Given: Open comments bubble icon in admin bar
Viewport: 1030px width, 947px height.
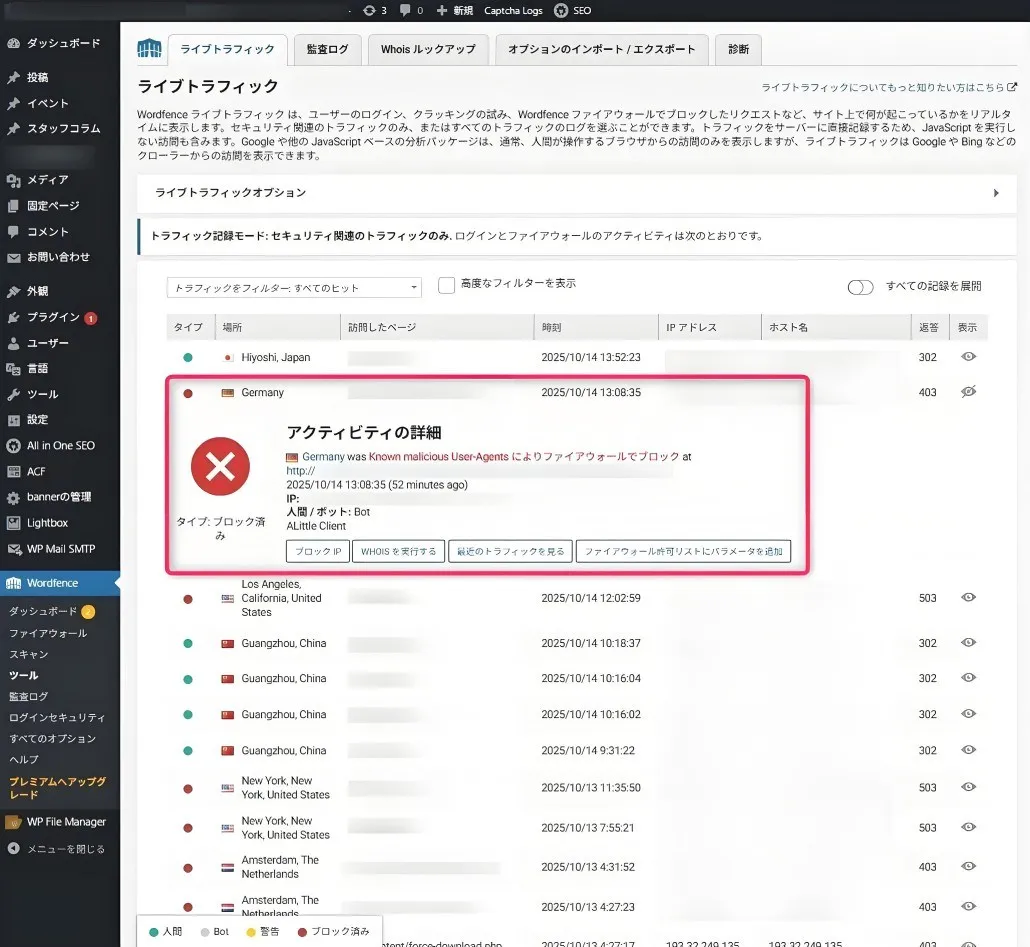Looking at the screenshot, I should 405,10.
